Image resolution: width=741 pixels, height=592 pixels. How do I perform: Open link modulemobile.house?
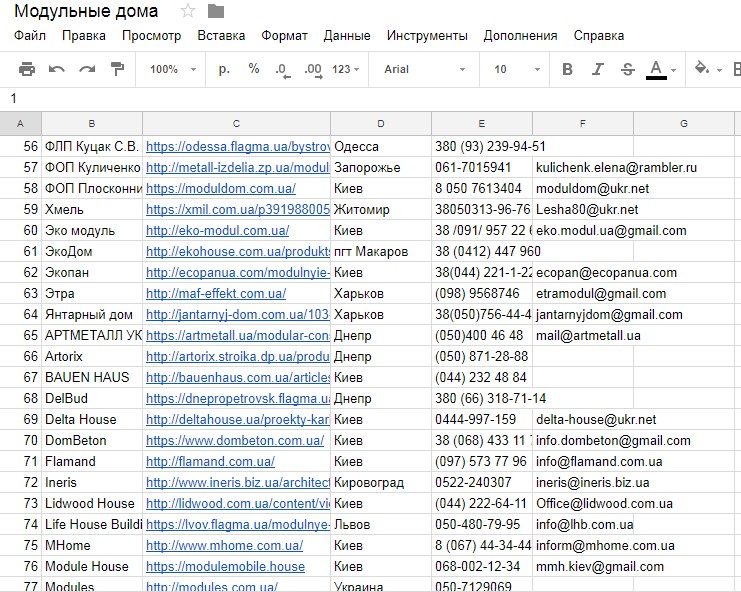(225, 566)
